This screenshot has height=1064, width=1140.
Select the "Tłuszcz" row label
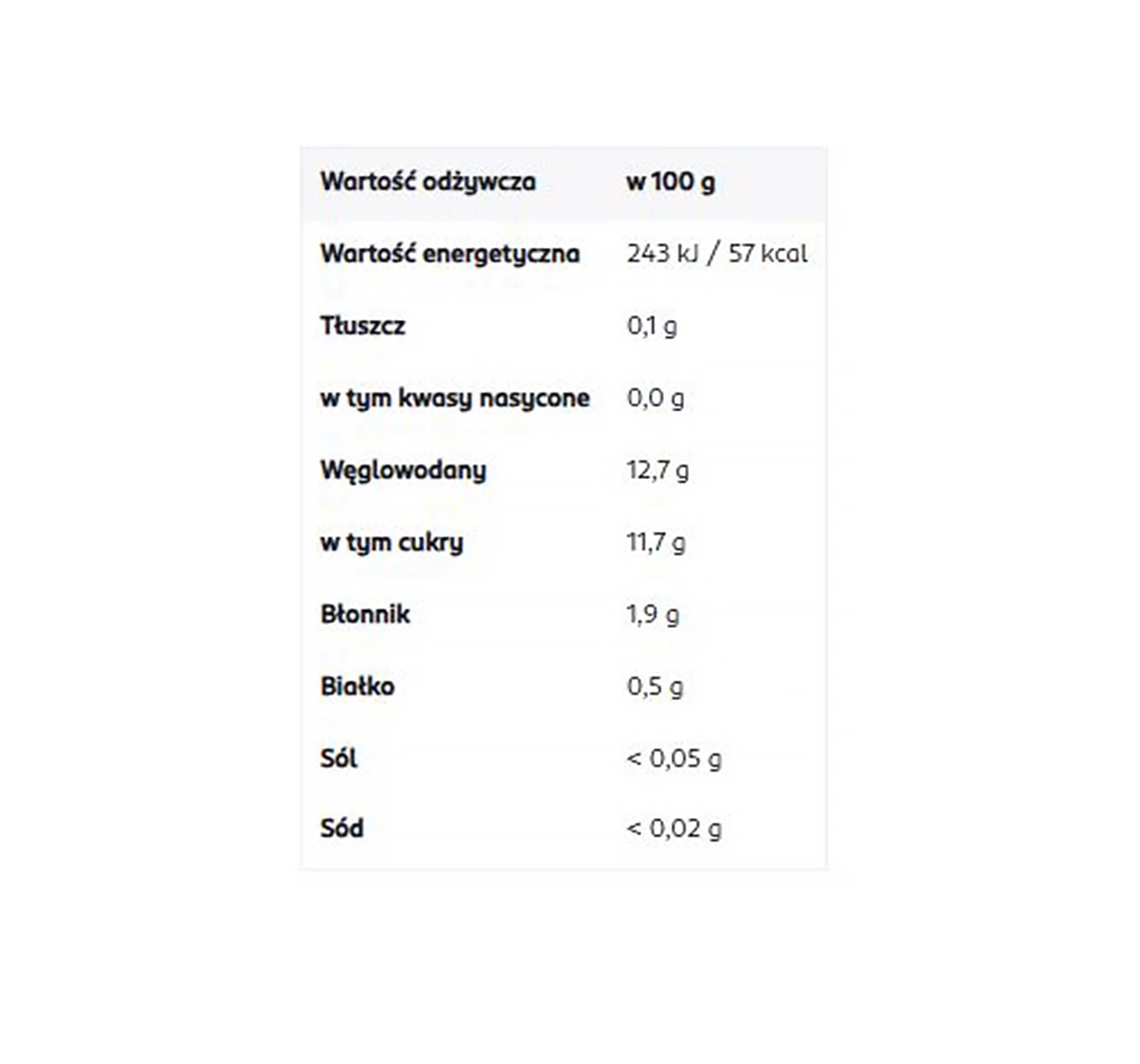tap(363, 326)
